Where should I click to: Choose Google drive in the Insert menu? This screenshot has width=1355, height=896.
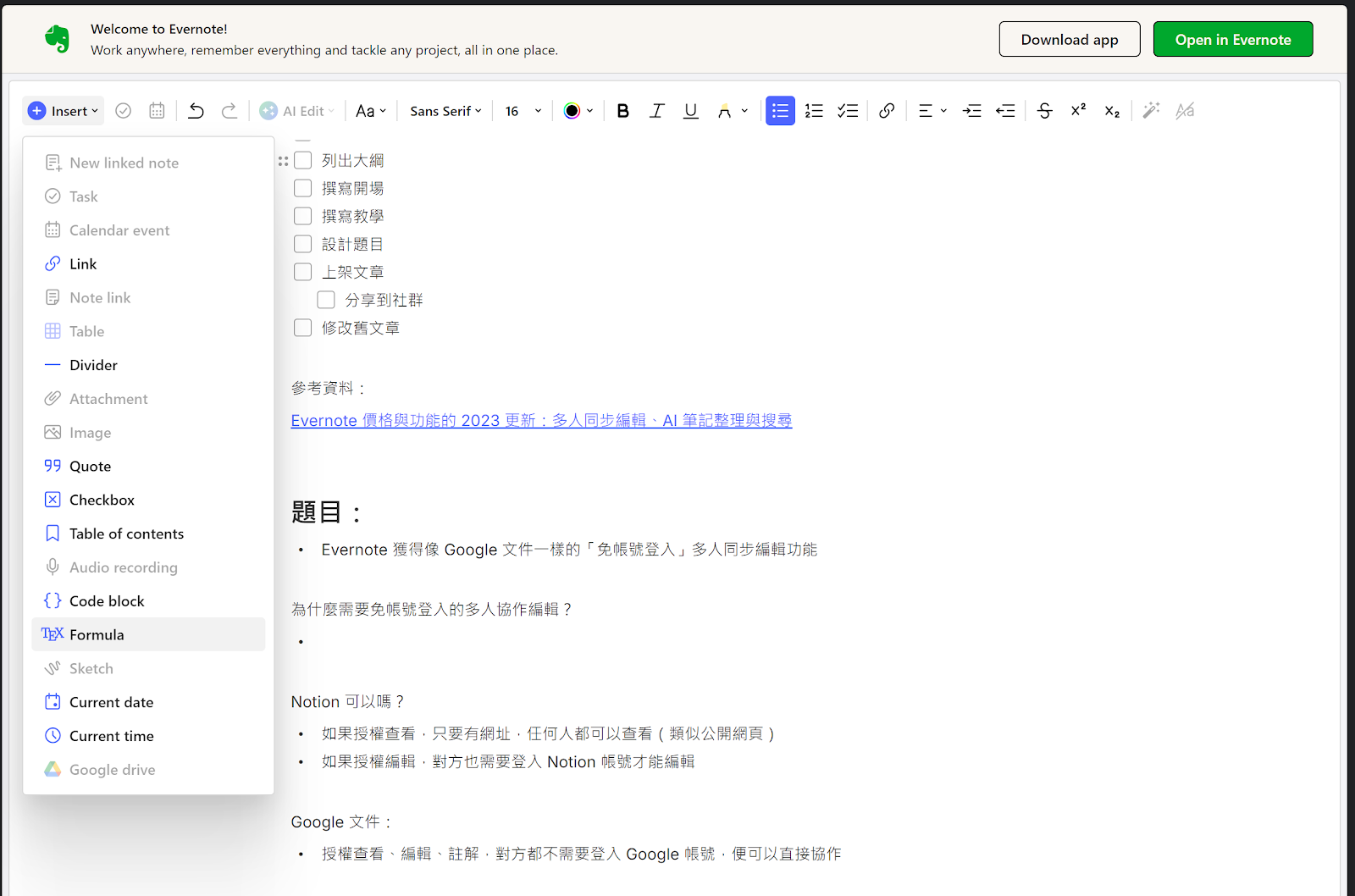click(x=148, y=770)
